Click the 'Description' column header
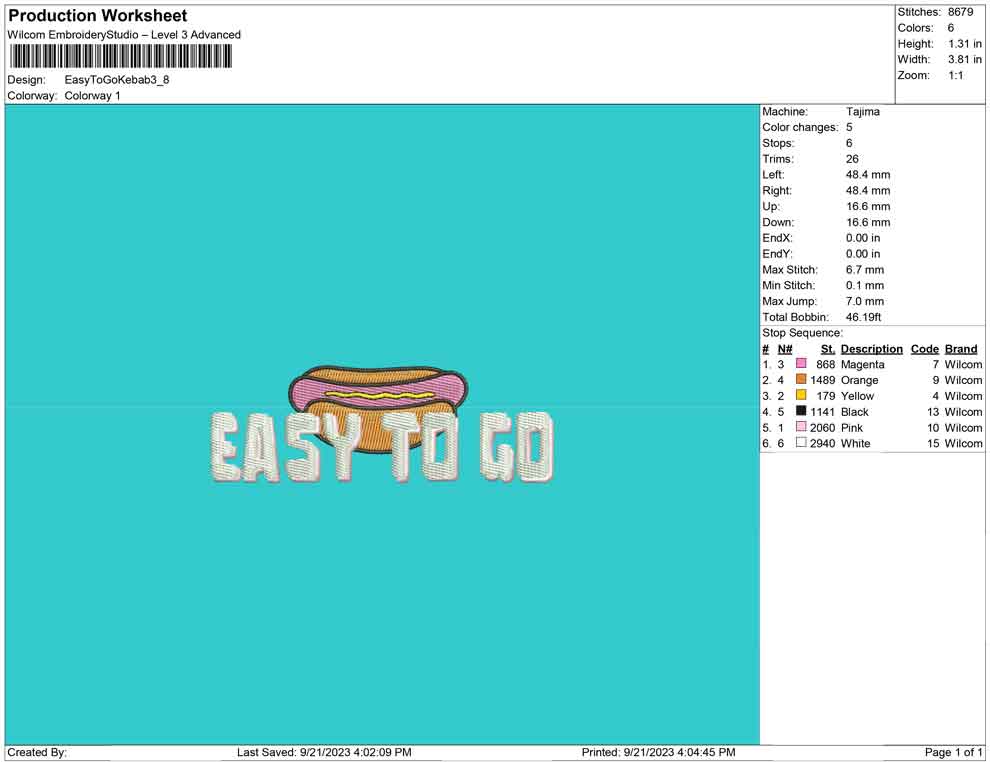This screenshot has width=990, height=762. pos(872,349)
